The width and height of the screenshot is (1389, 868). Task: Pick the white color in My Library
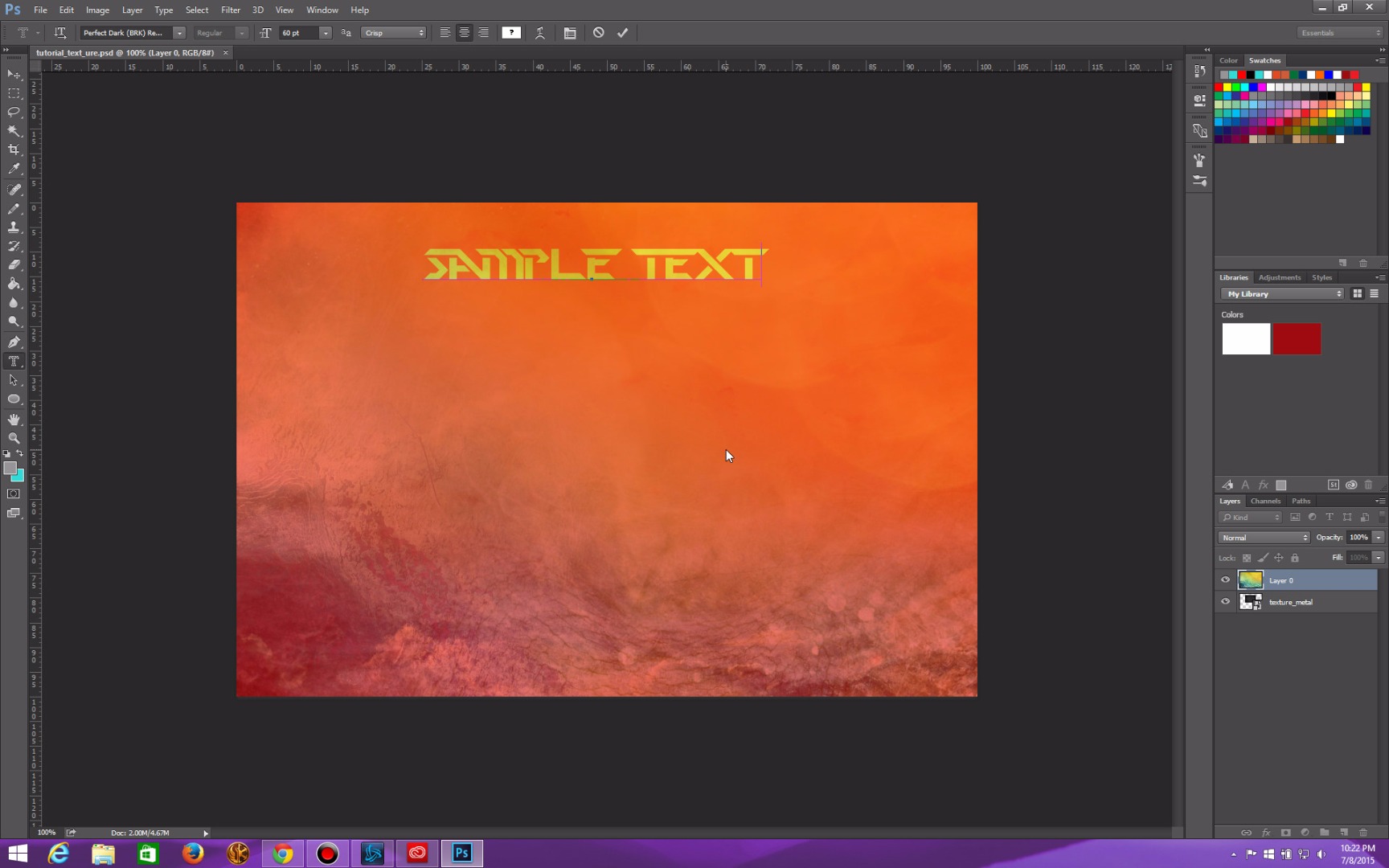pyautogui.click(x=1246, y=339)
